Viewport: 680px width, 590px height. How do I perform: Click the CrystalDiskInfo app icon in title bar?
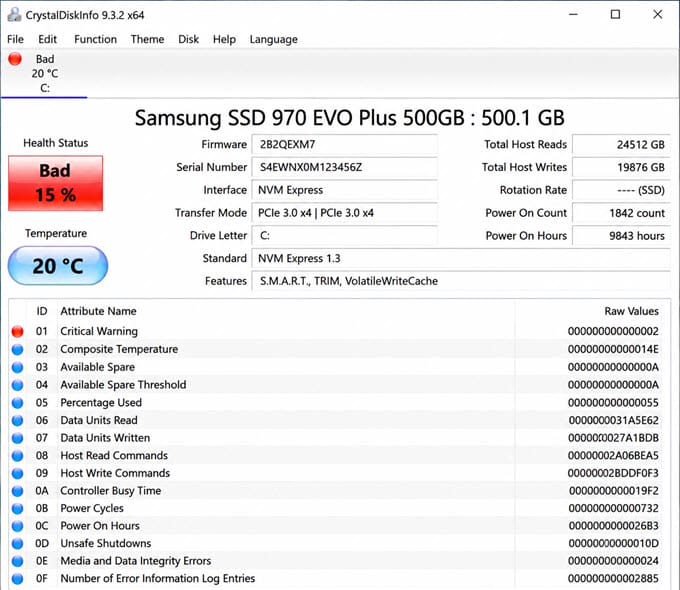pos(14,15)
